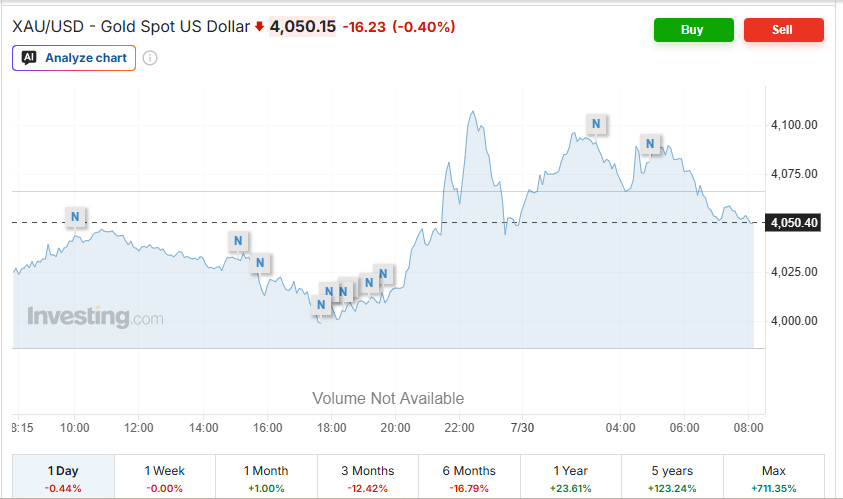Click the news marker near 05:00 peak
Viewport: 843px width, 499px height.
coord(650,144)
